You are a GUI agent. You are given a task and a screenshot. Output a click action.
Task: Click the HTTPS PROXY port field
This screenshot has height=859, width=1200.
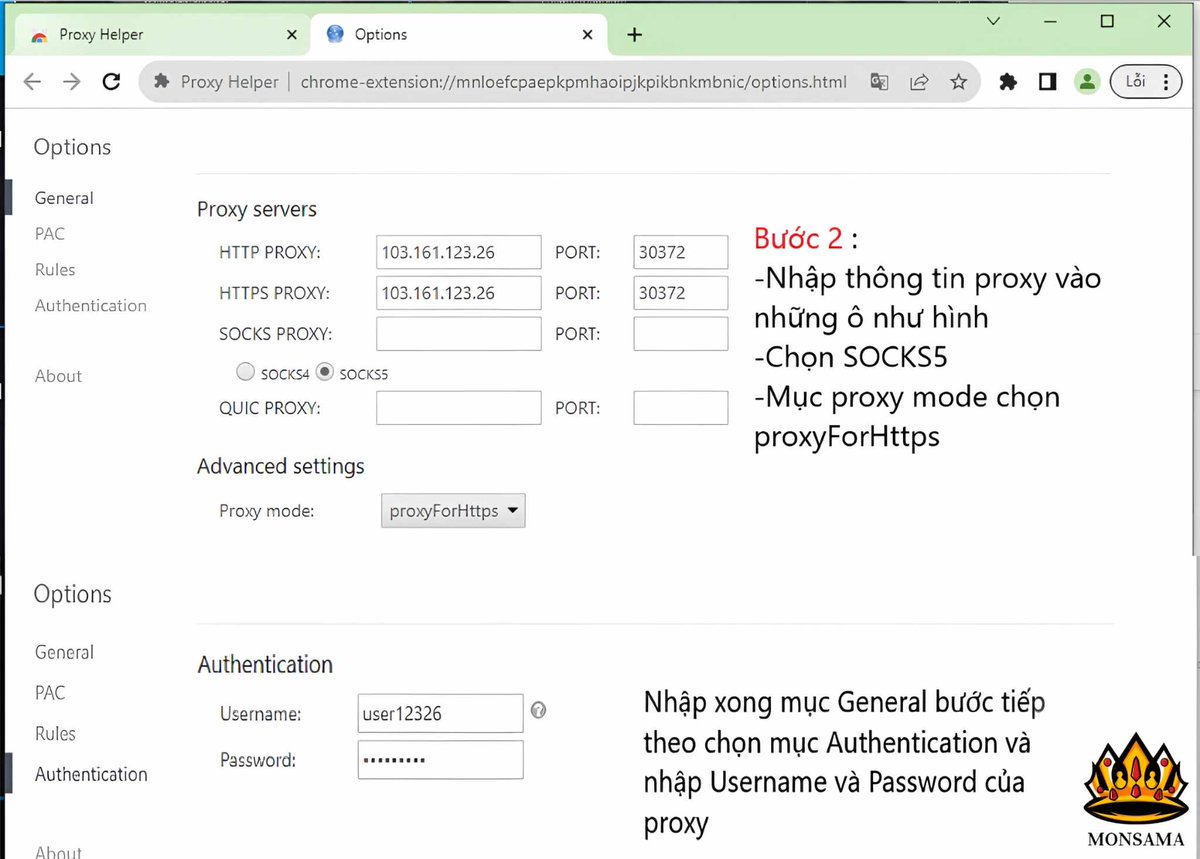[681, 293]
